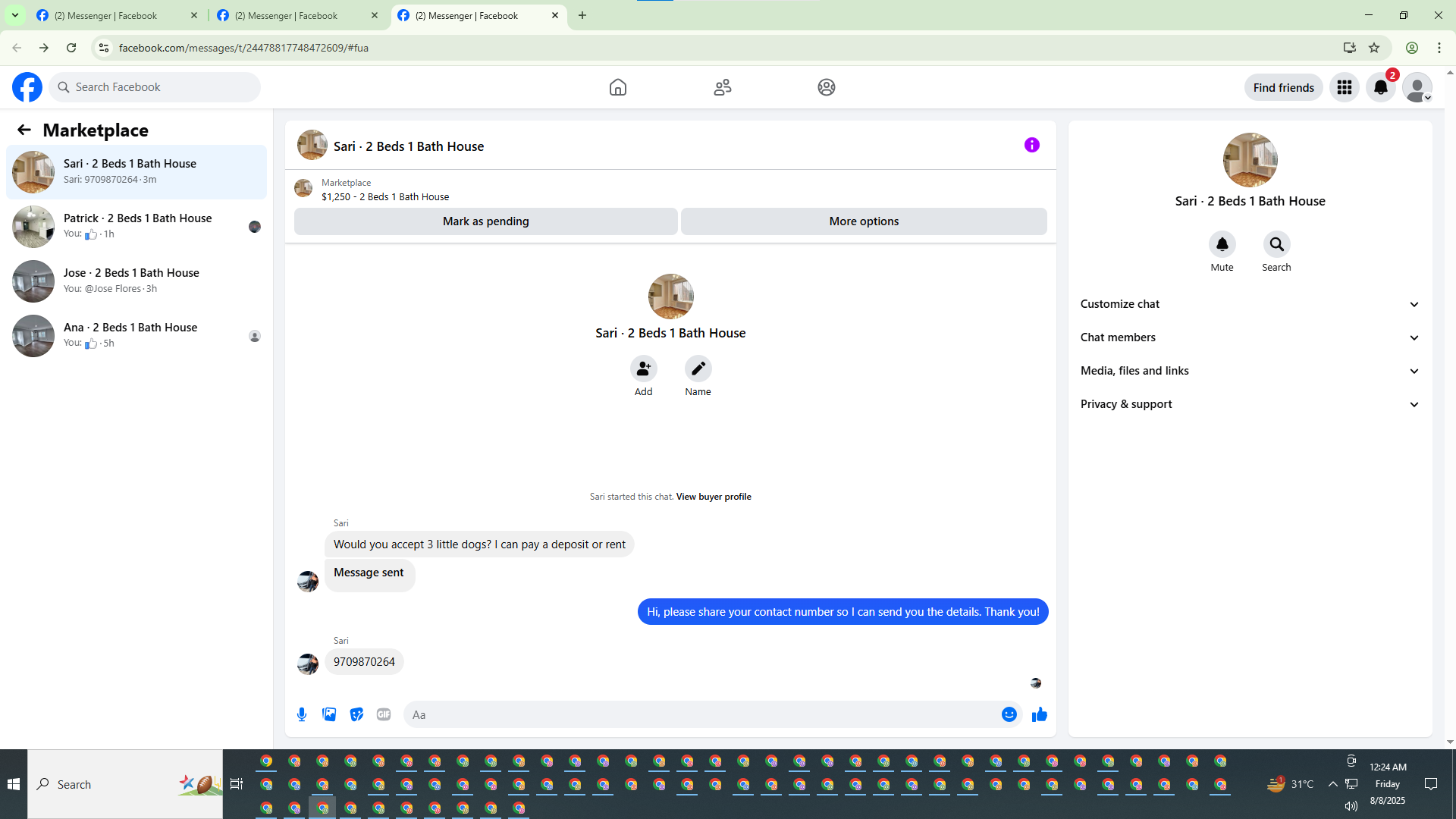This screenshot has width=1456, height=819.
Task: Open Patrick's 2 Beds 1 Bath conversation
Action: tap(136, 226)
